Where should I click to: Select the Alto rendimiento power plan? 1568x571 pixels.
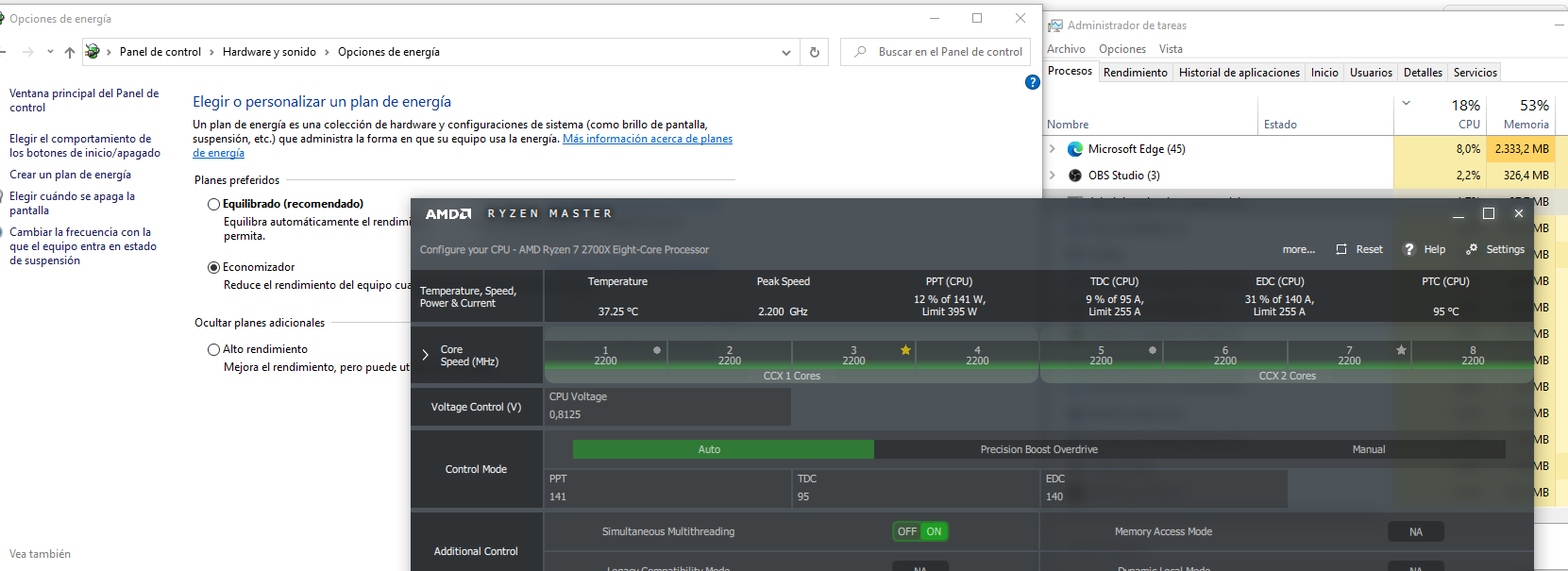213,349
